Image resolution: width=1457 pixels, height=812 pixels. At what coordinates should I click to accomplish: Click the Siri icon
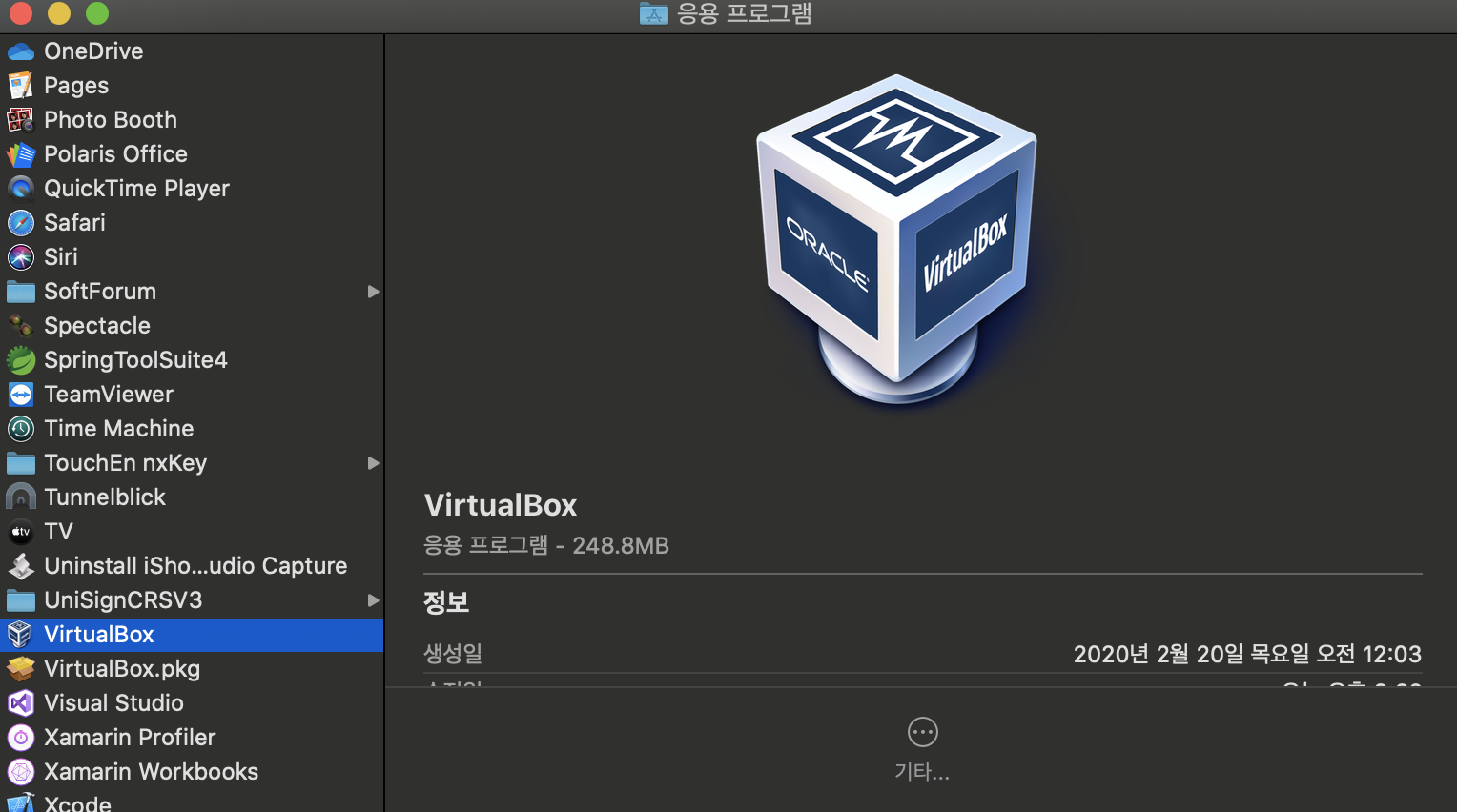[21, 257]
